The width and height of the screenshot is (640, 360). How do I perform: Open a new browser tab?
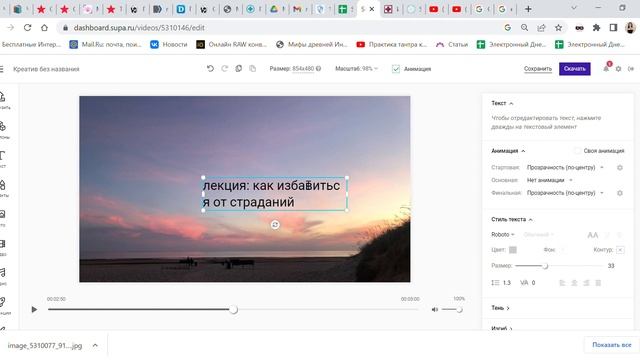pyautogui.click(x=528, y=9)
